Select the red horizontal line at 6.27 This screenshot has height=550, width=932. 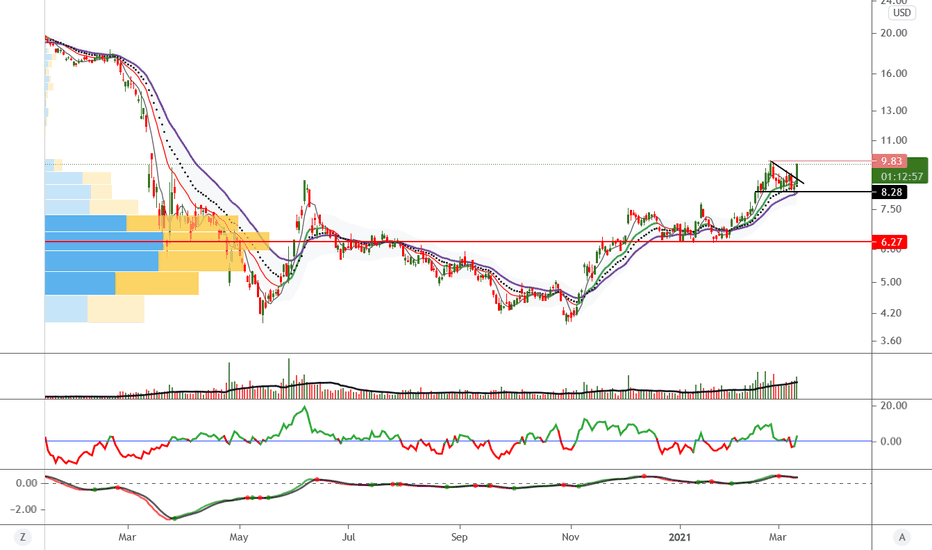pyautogui.click(x=458, y=242)
